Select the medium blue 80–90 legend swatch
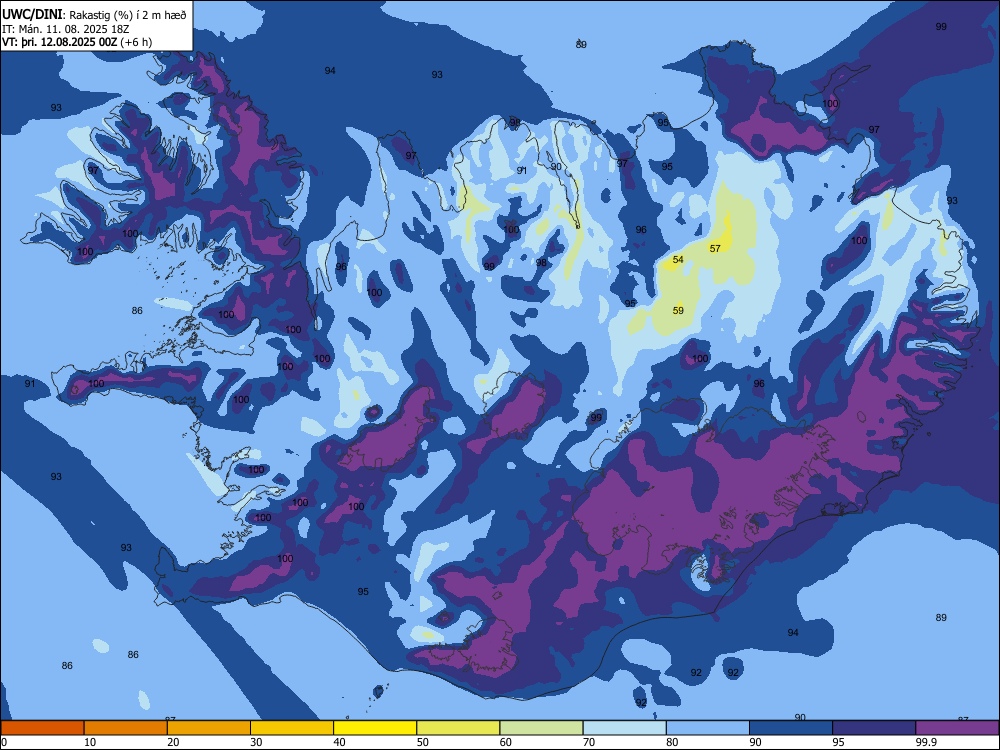This screenshot has width=1000, height=750. (708, 728)
